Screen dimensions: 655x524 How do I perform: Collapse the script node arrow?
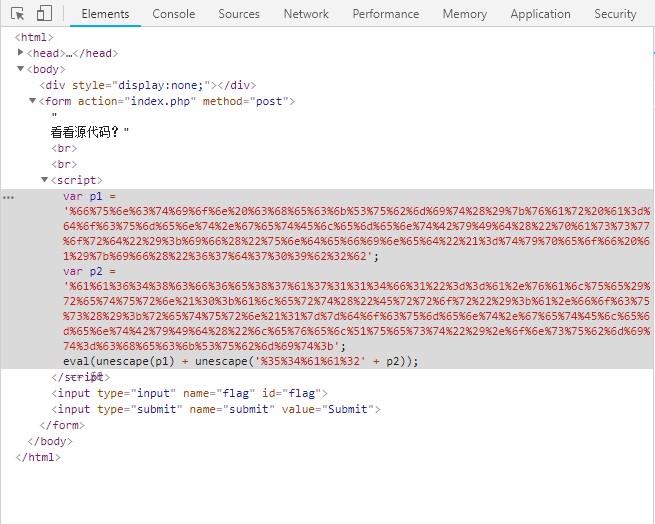tap(44, 179)
